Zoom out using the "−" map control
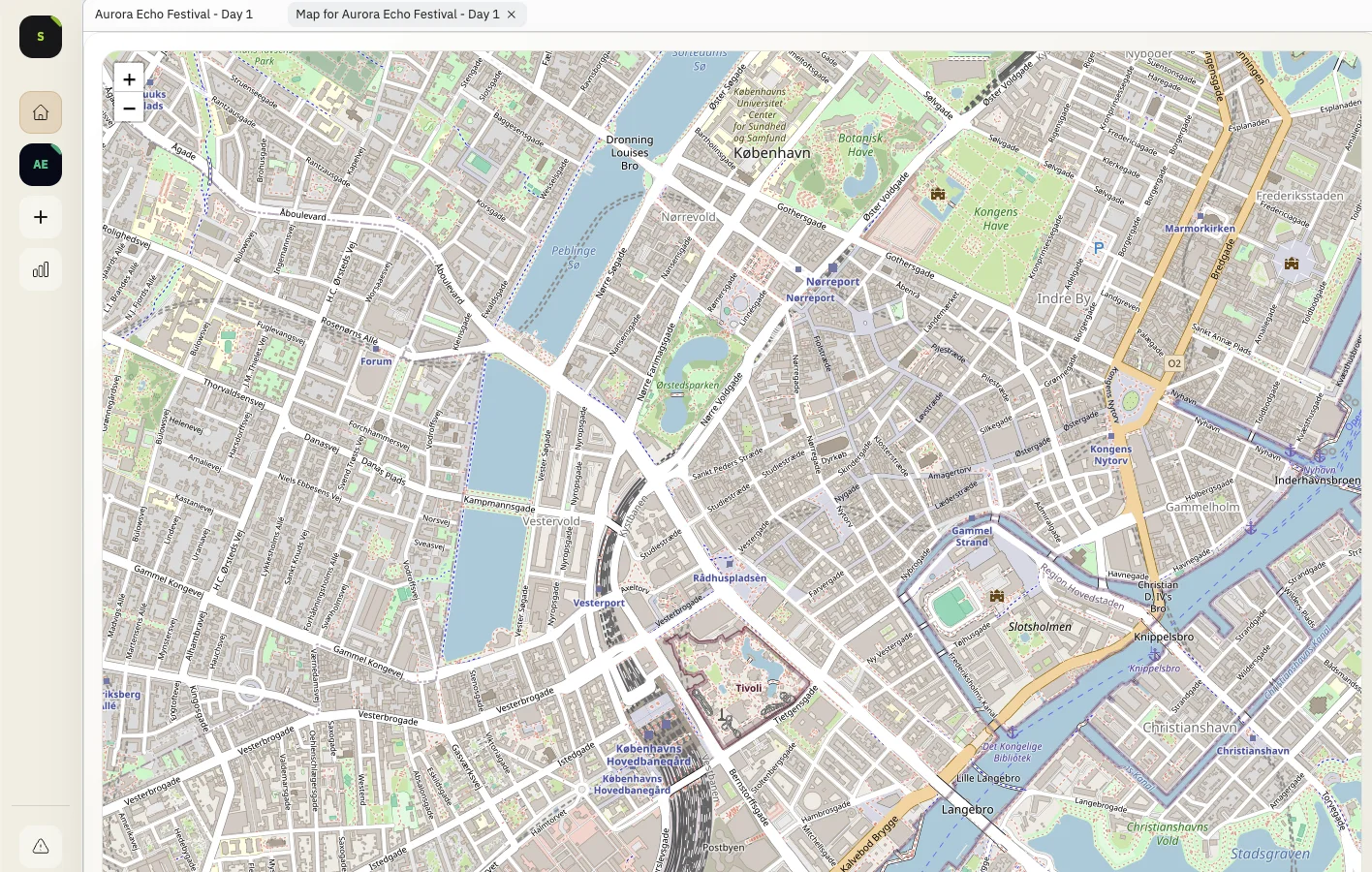 129,108
